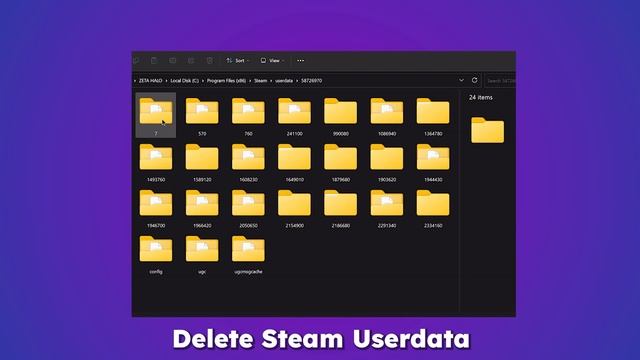Select the 1086940 folder

[x=387, y=116]
